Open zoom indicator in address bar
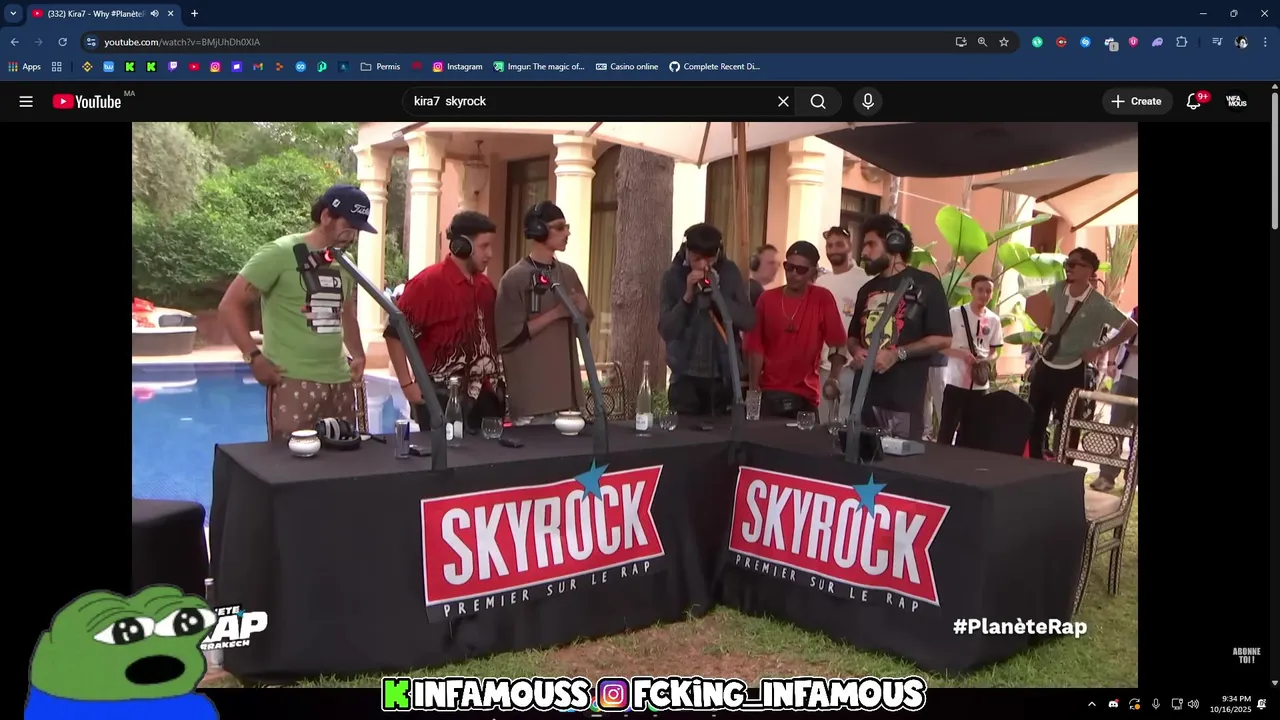Image resolution: width=1280 pixels, height=720 pixels. [982, 42]
